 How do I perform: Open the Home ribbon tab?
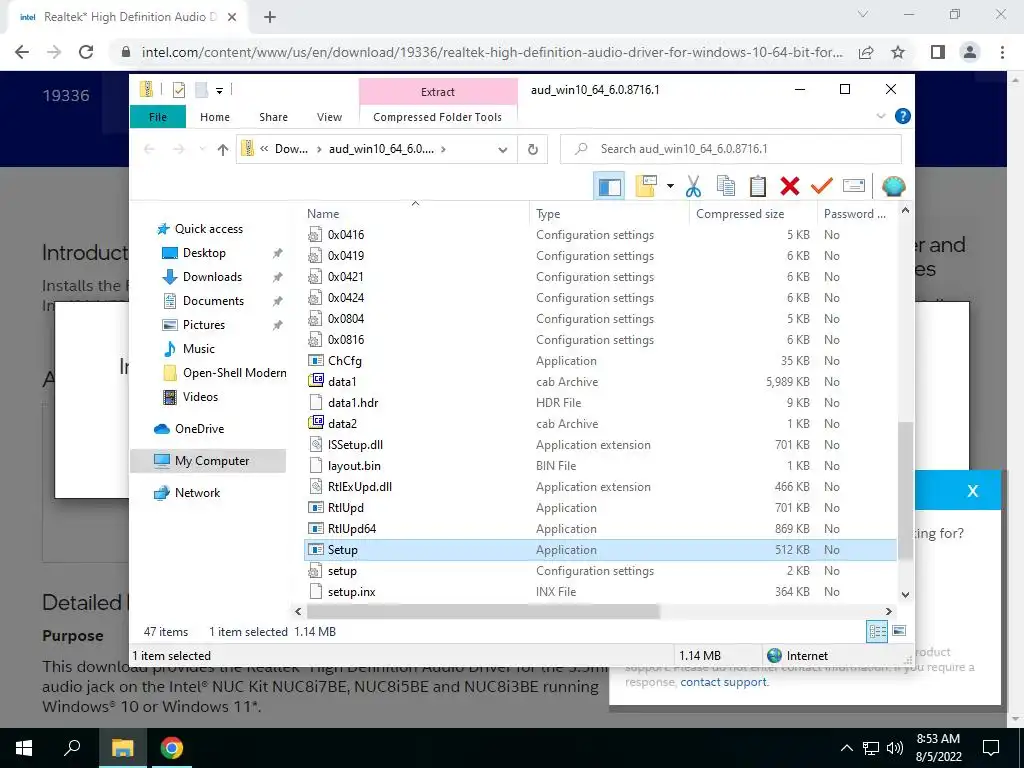[x=215, y=117]
